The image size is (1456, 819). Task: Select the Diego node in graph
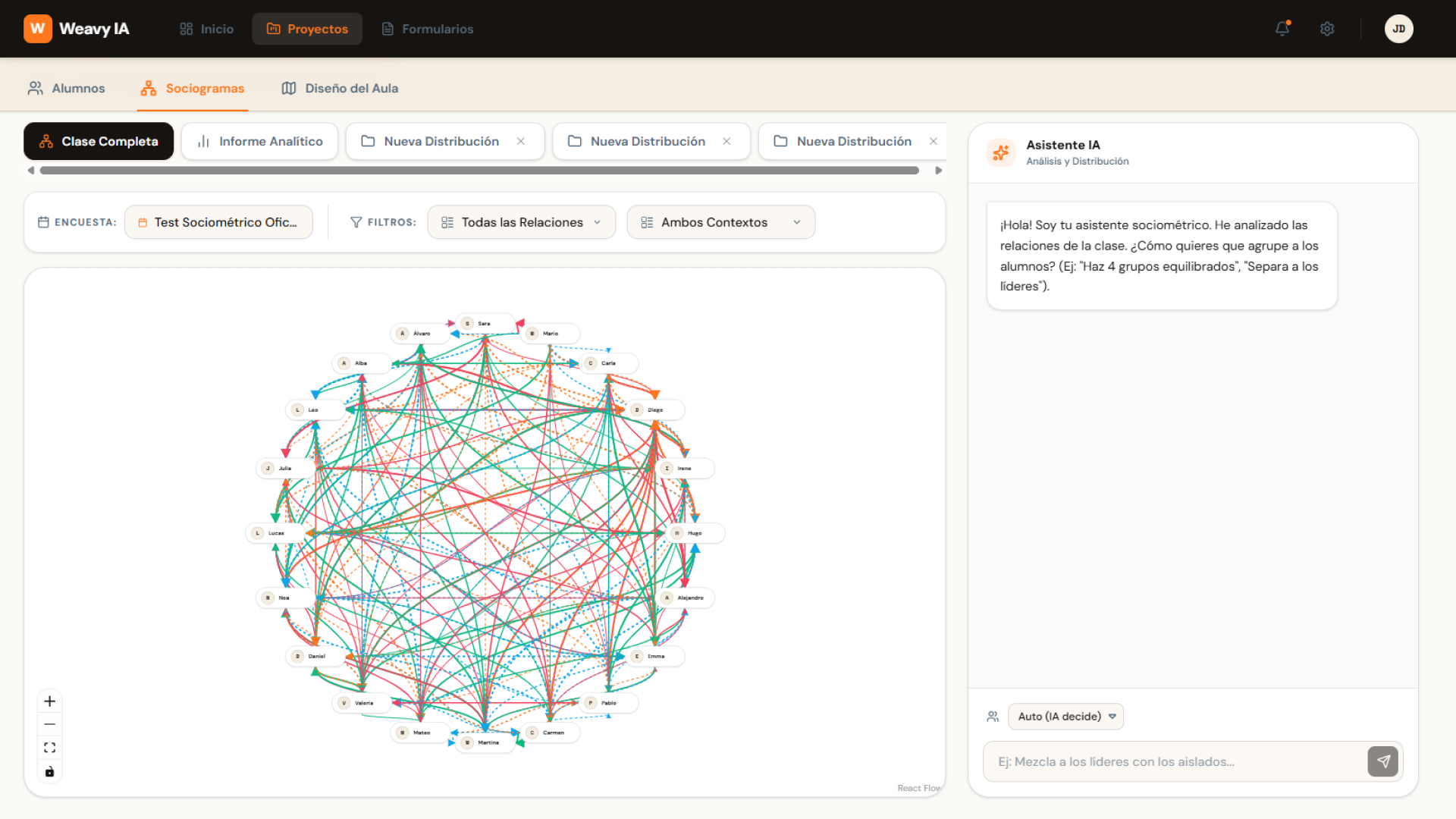pyautogui.click(x=655, y=409)
